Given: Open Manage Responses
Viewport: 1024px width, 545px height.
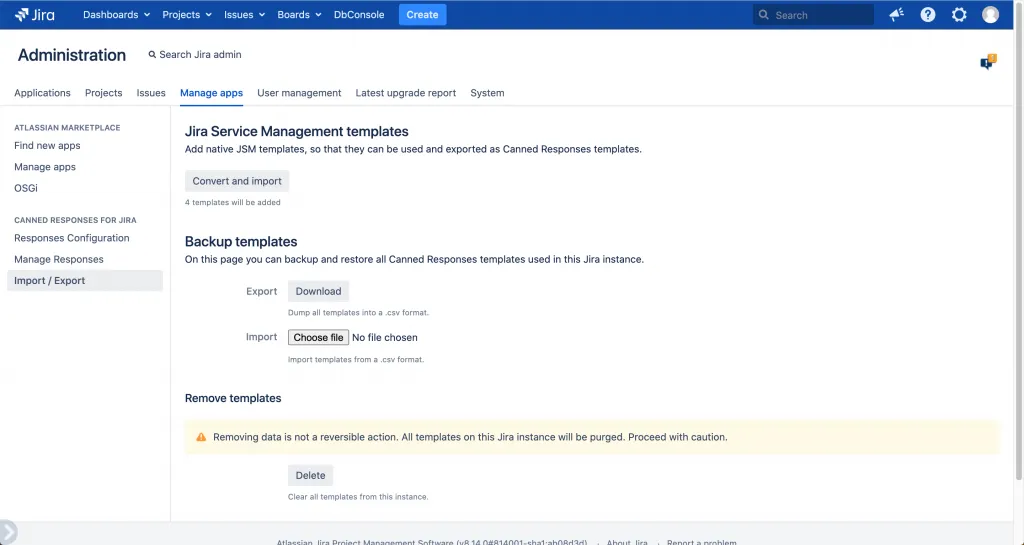Looking at the screenshot, I should coord(59,259).
